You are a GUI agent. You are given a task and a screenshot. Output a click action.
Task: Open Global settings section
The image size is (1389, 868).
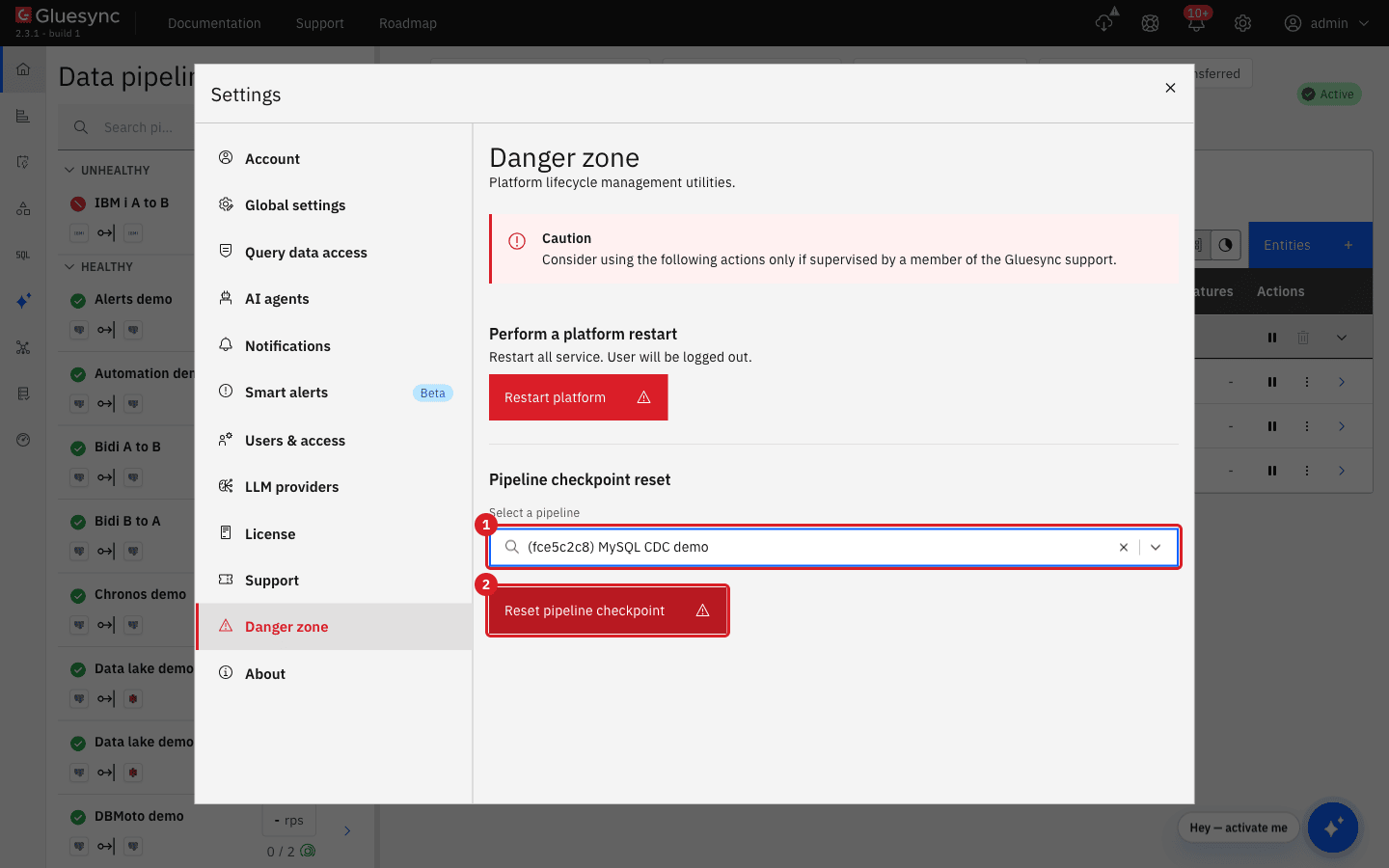[x=334, y=205]
